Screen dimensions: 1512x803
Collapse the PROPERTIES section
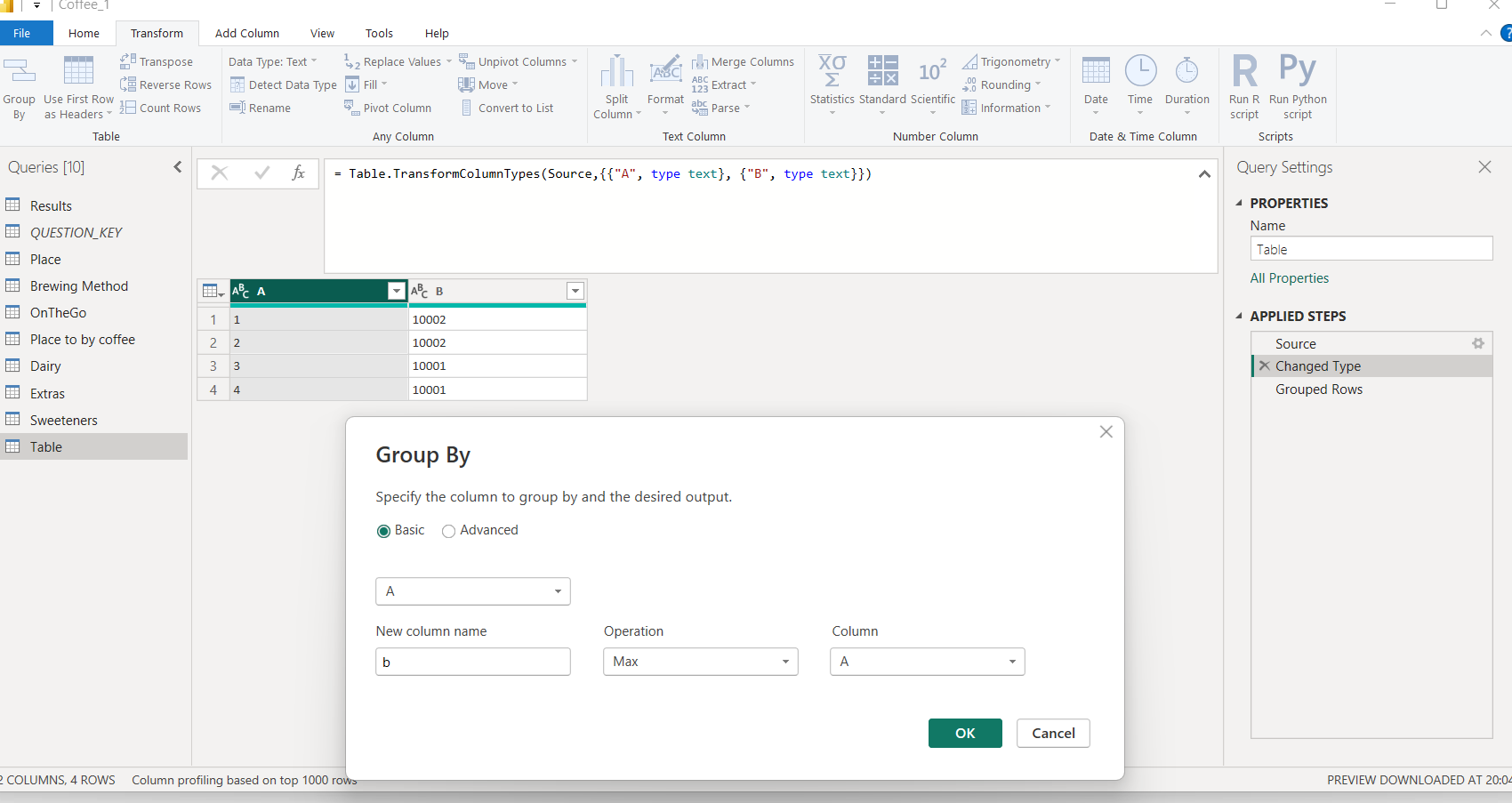[x=1239, y=203]
